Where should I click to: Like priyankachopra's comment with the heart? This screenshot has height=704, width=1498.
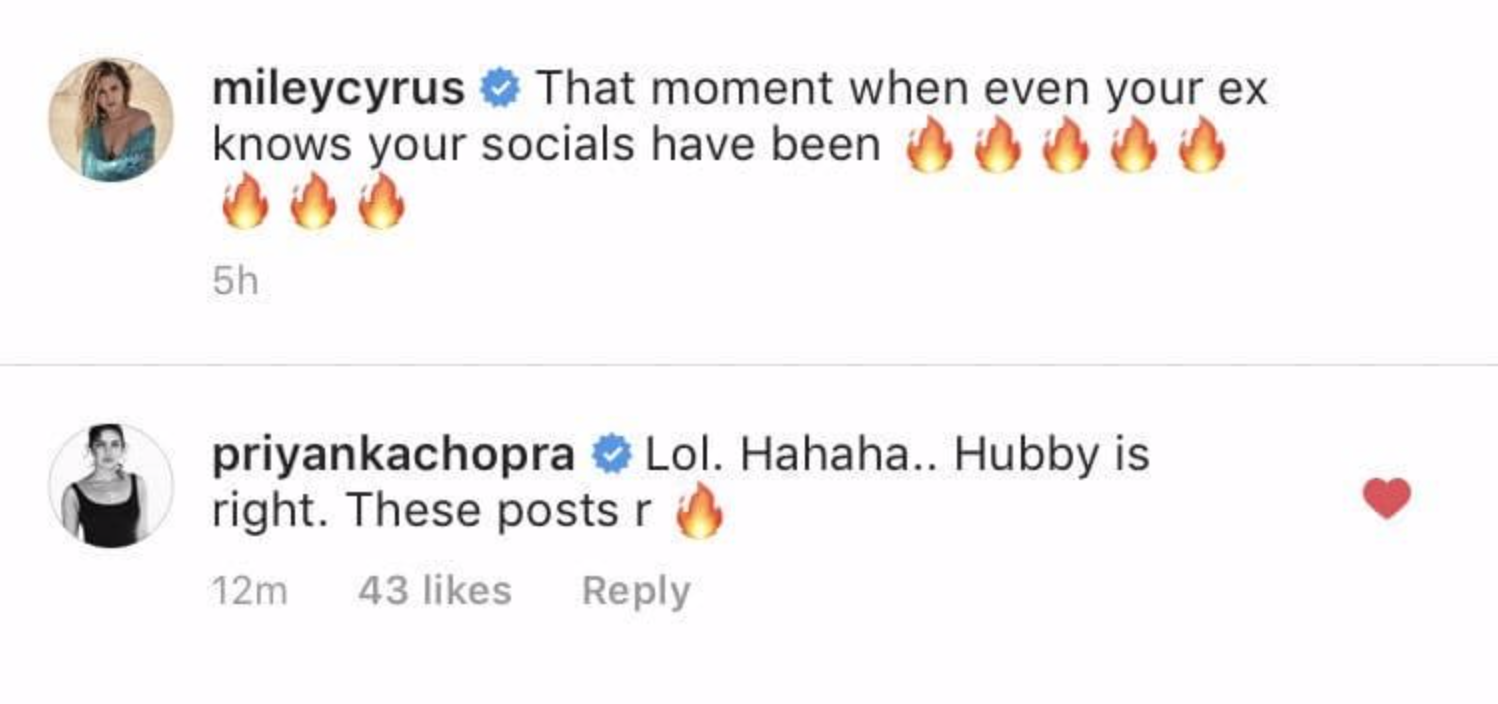(x=1387, y=498)
